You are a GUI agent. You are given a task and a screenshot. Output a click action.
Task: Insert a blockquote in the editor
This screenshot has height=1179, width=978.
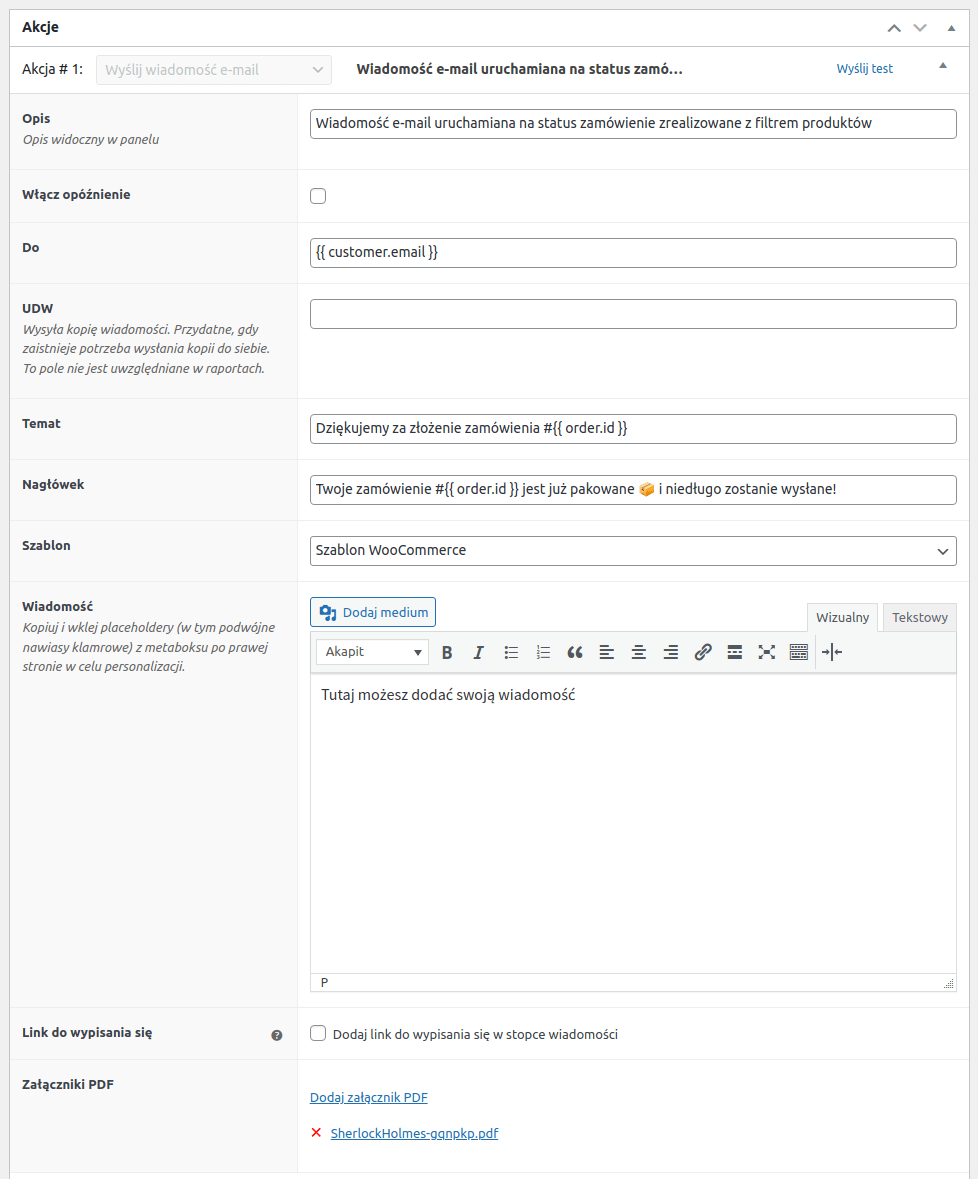tap(575, 652)
